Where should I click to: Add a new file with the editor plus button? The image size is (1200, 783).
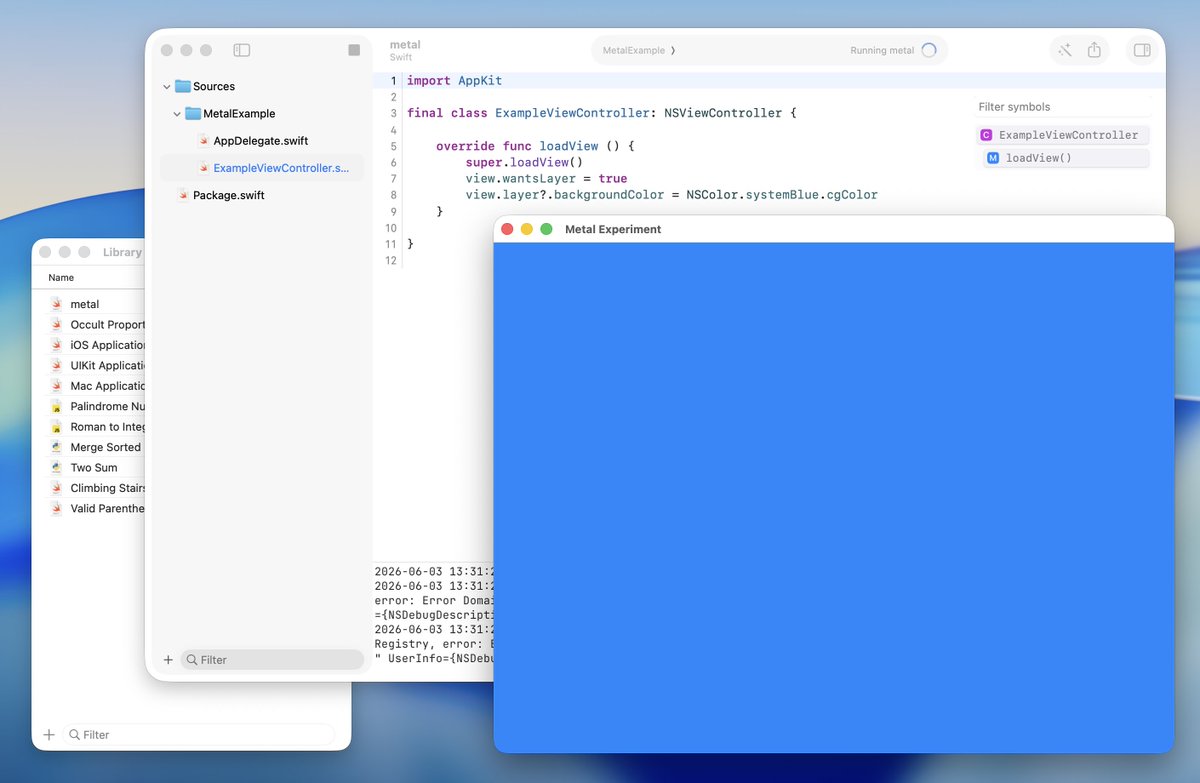click(x=168, y=660)
